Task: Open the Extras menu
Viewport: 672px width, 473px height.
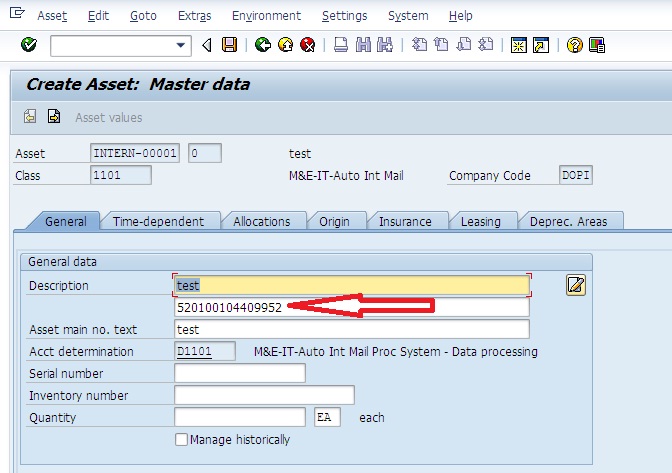Action: pos(194,16)
